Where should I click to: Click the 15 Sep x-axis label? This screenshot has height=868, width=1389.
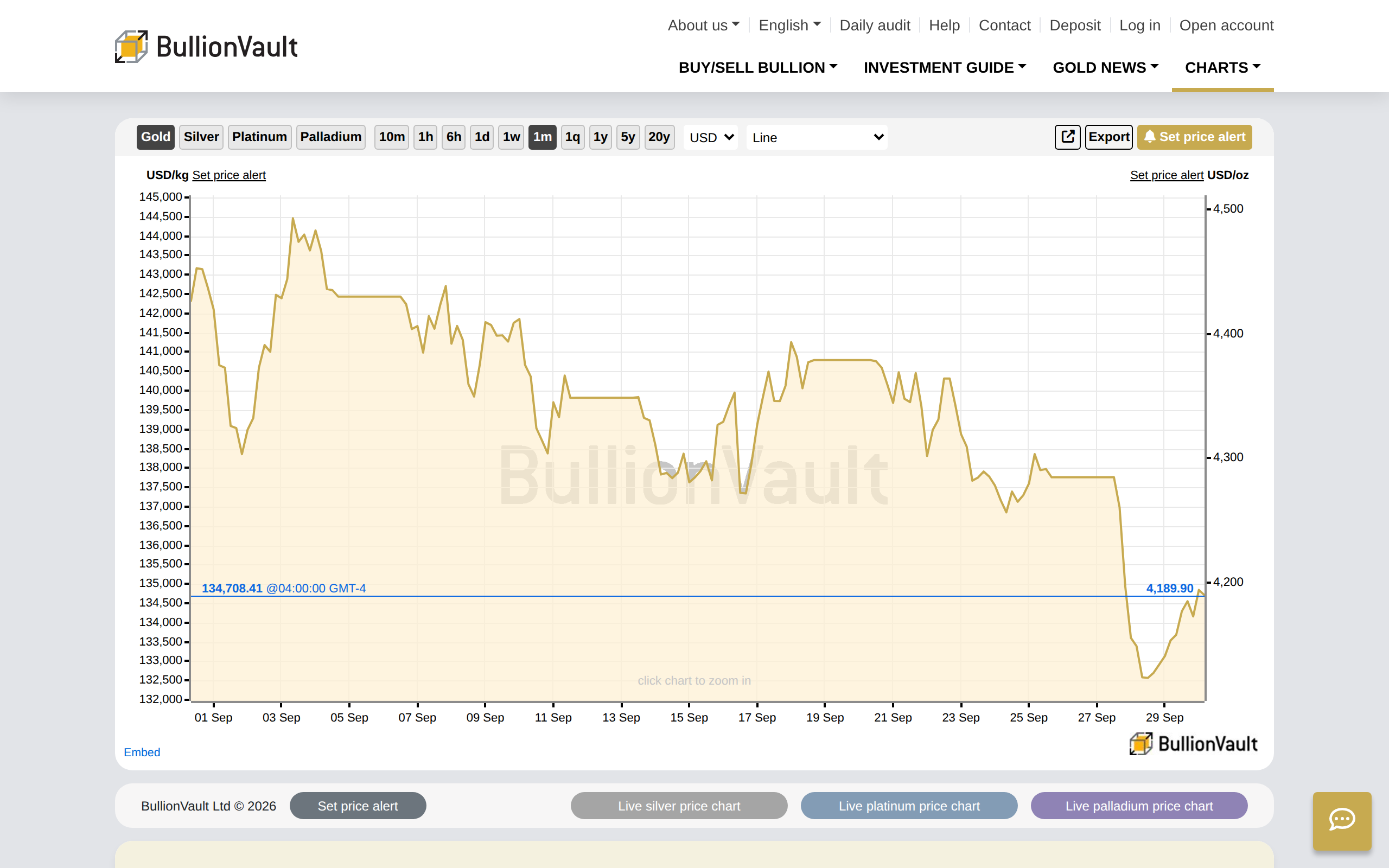(689, 718)
